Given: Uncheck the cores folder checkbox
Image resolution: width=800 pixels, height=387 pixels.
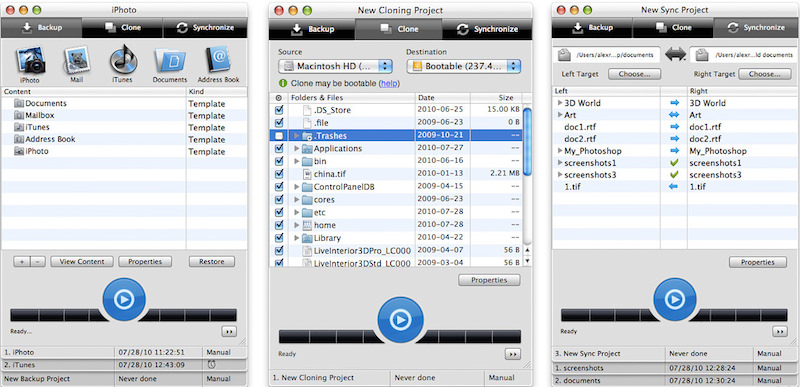Looking at the screenshot, I should 279,199.
